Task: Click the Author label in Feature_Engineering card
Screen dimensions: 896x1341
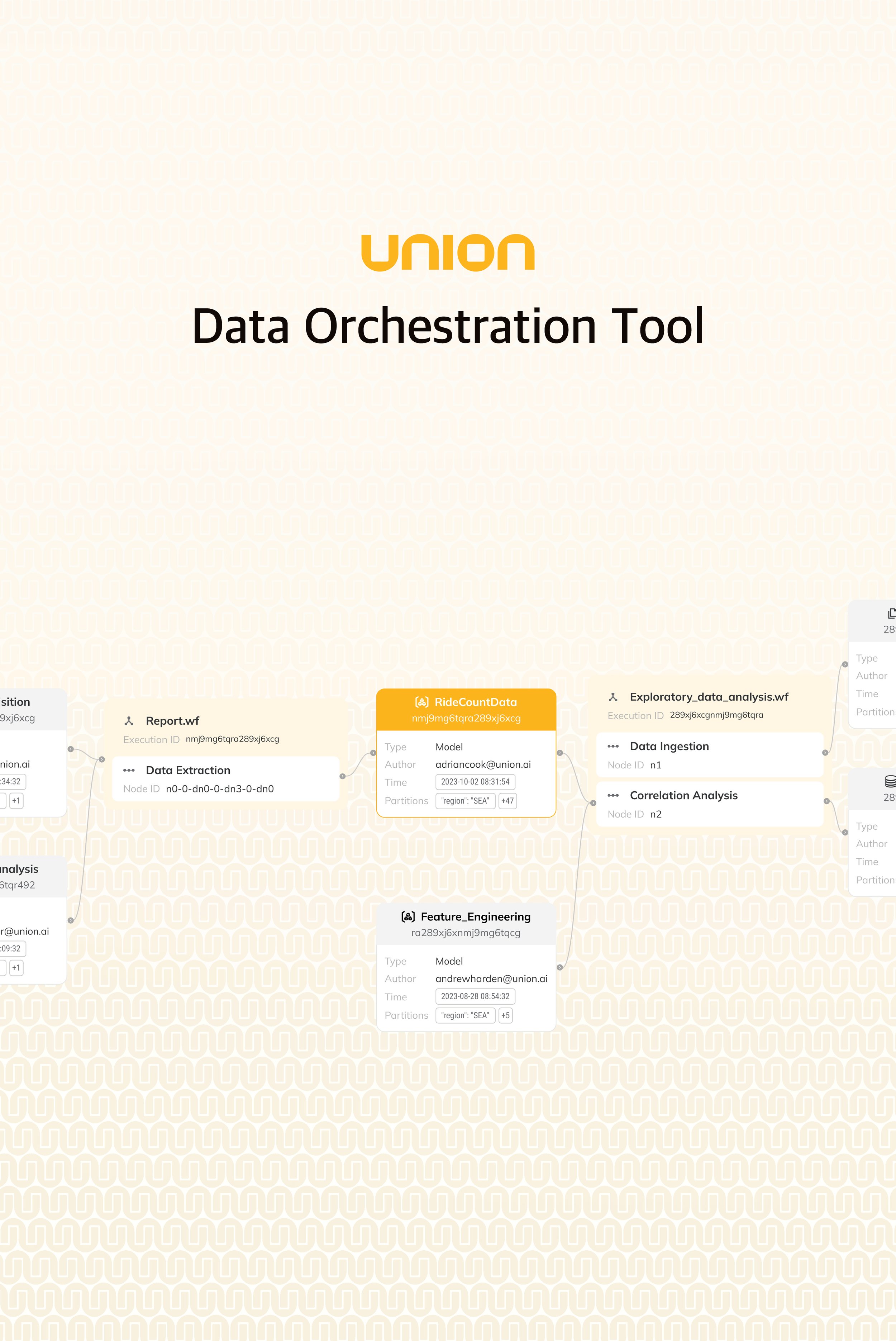Action: tap(400, 978)
